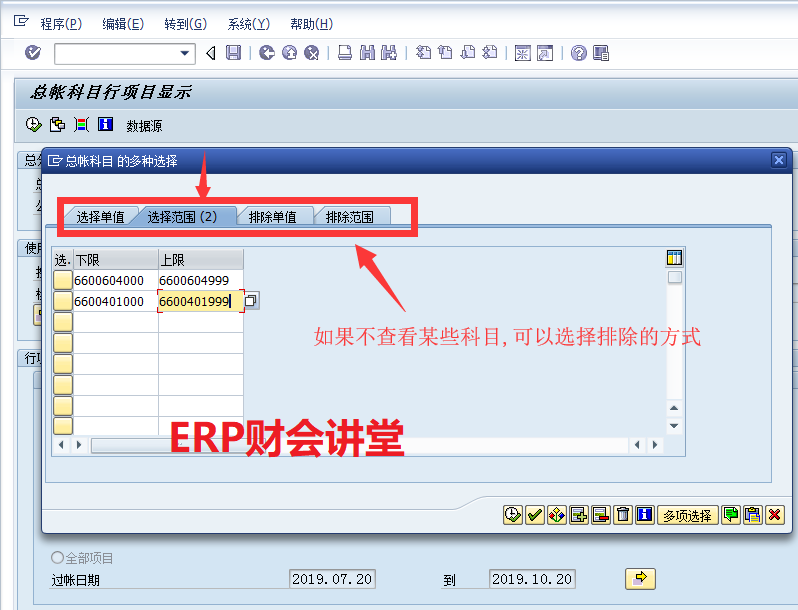The width and height of the screenshot is (798, 610).
Task: Select the row selector for 6600401000
Action: coord(63,301)
